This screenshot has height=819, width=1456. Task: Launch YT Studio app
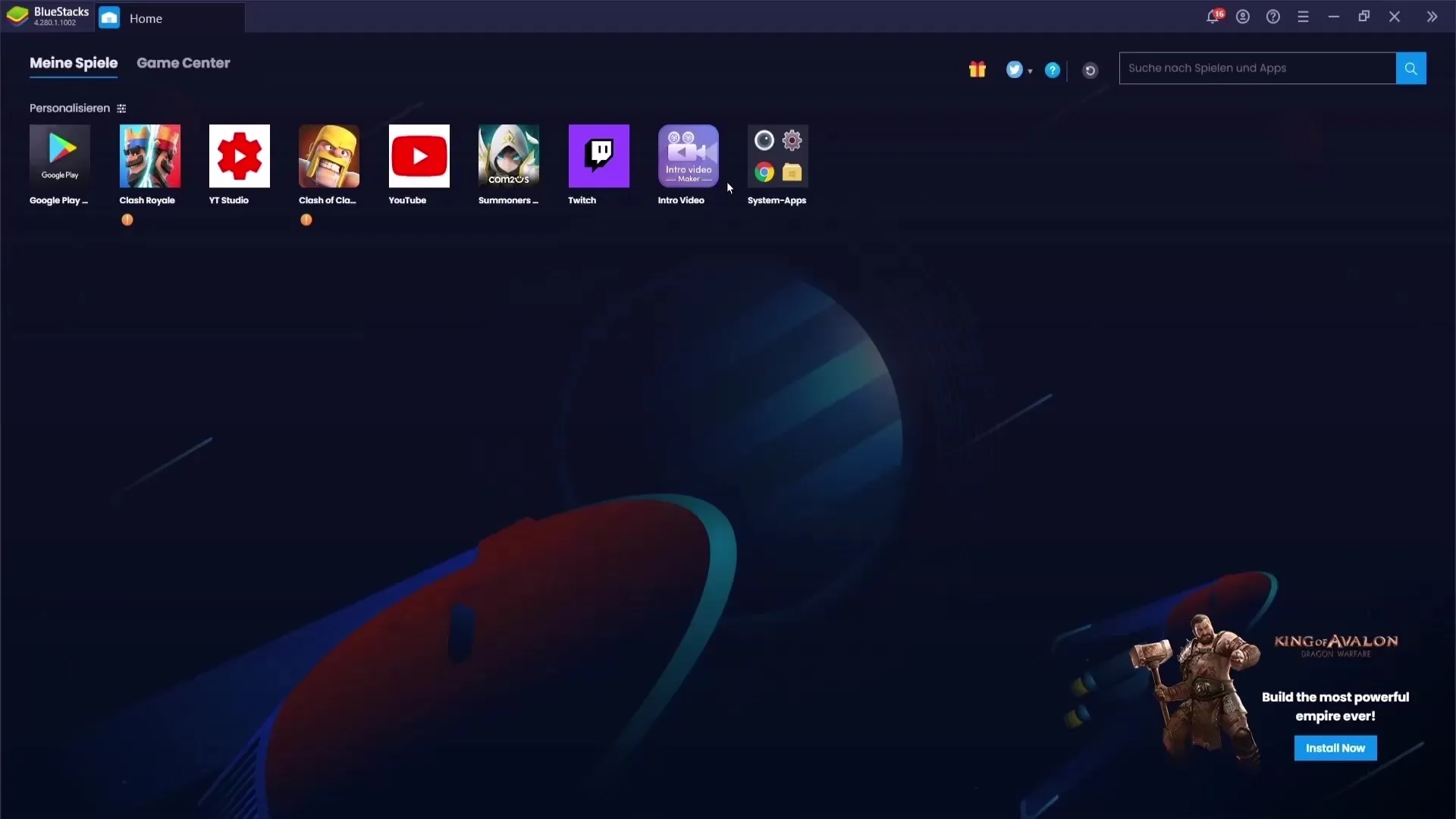(x=239, y=156)
